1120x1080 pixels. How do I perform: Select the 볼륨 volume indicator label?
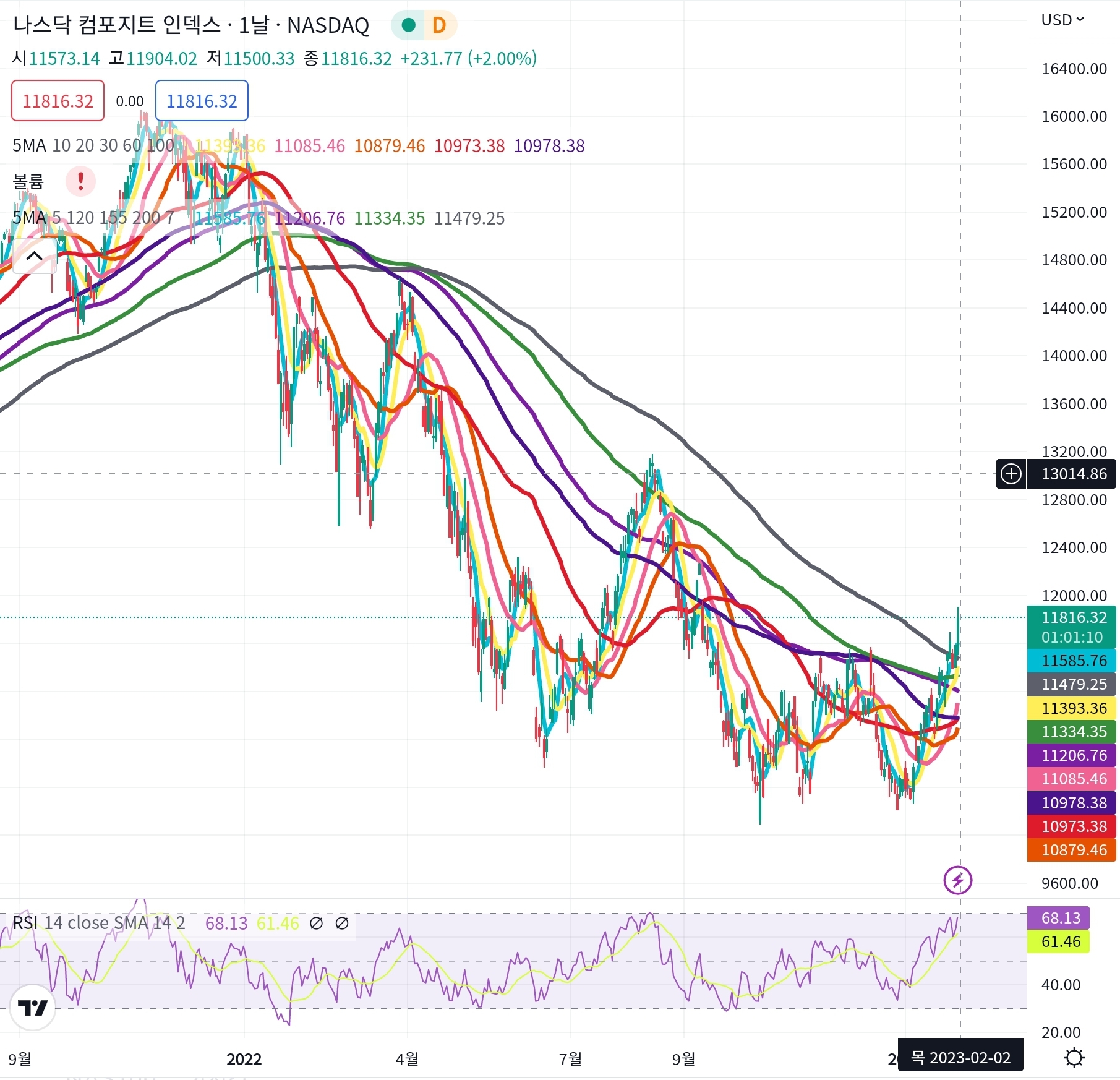28,181
